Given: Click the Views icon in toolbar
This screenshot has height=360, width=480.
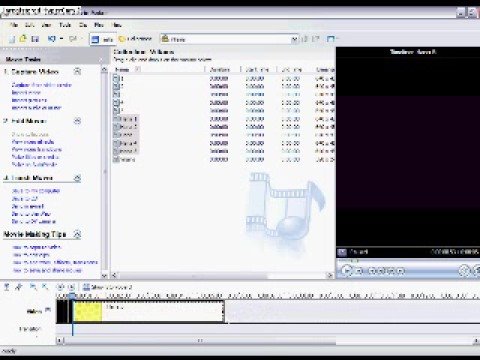Looking at the screenshot, I should click(331, 39).
